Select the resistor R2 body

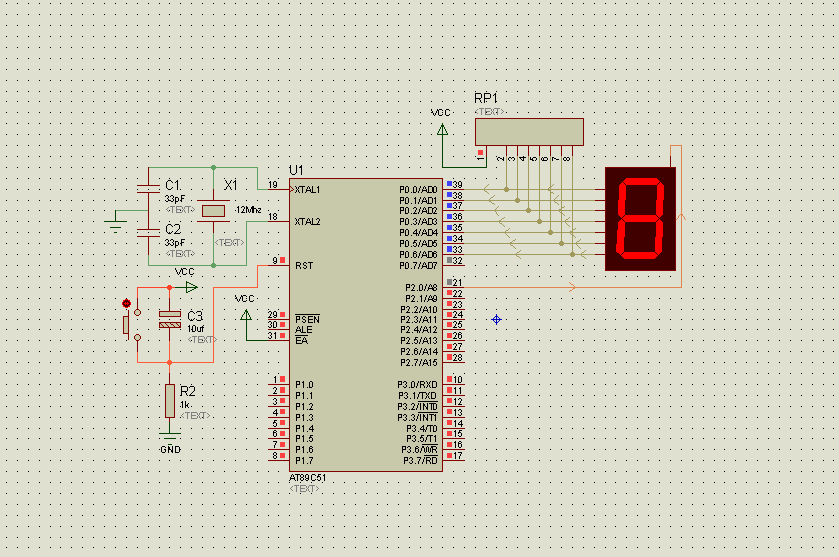(170, 401)
